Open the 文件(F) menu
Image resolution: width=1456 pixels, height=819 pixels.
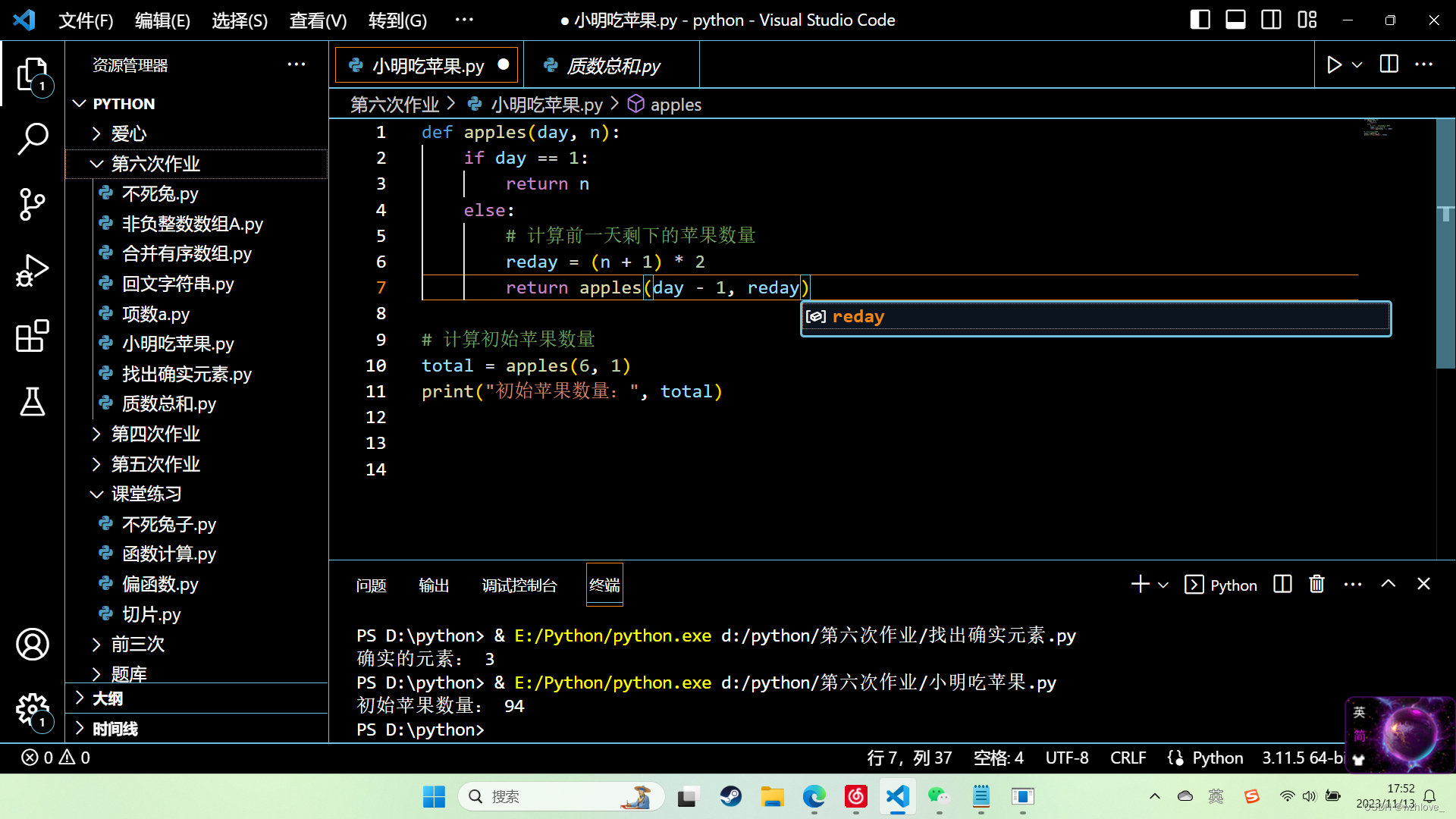click(86, 20)
